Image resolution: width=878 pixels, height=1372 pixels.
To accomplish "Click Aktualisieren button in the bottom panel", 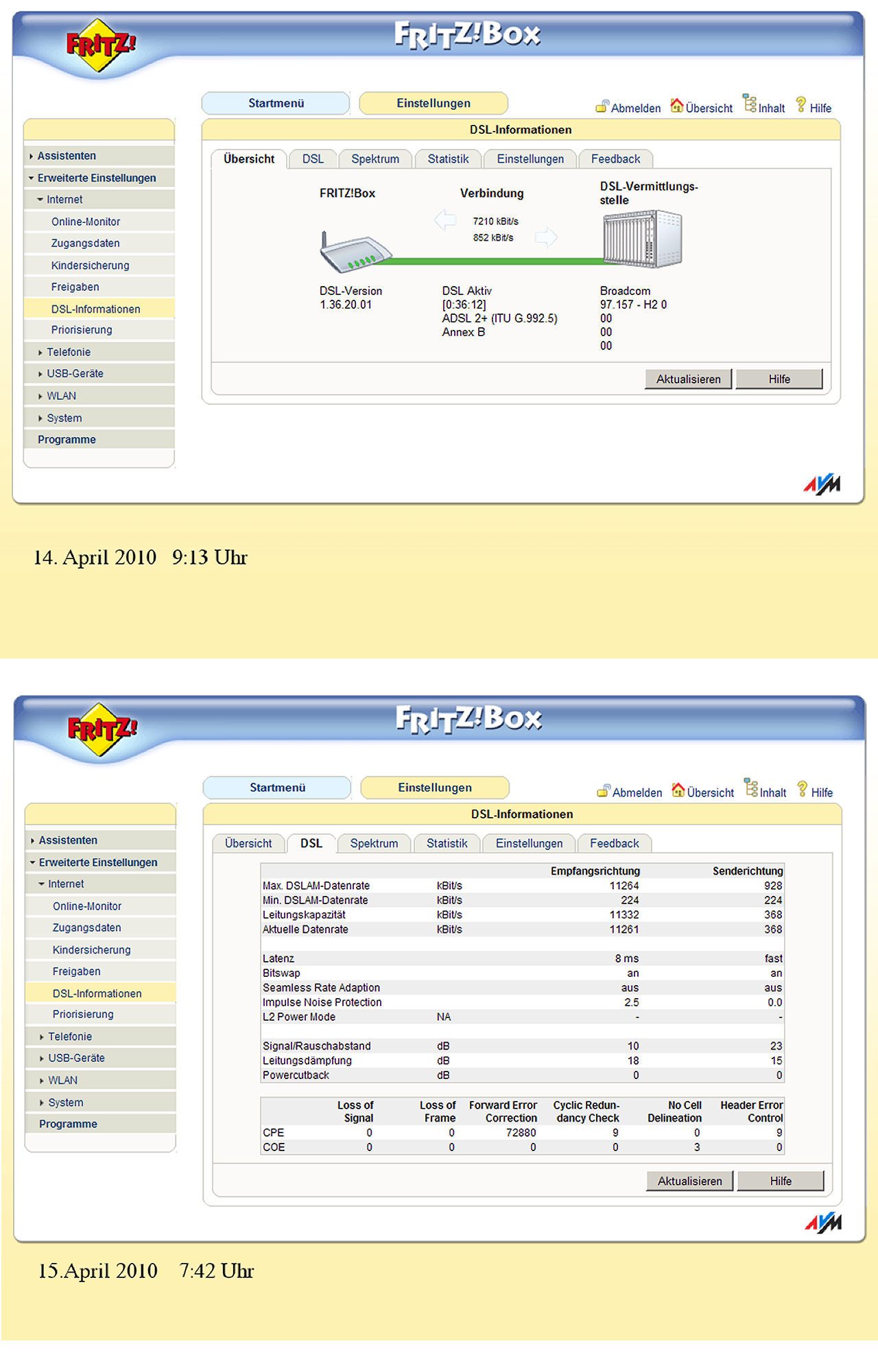I will point(689,1181).
